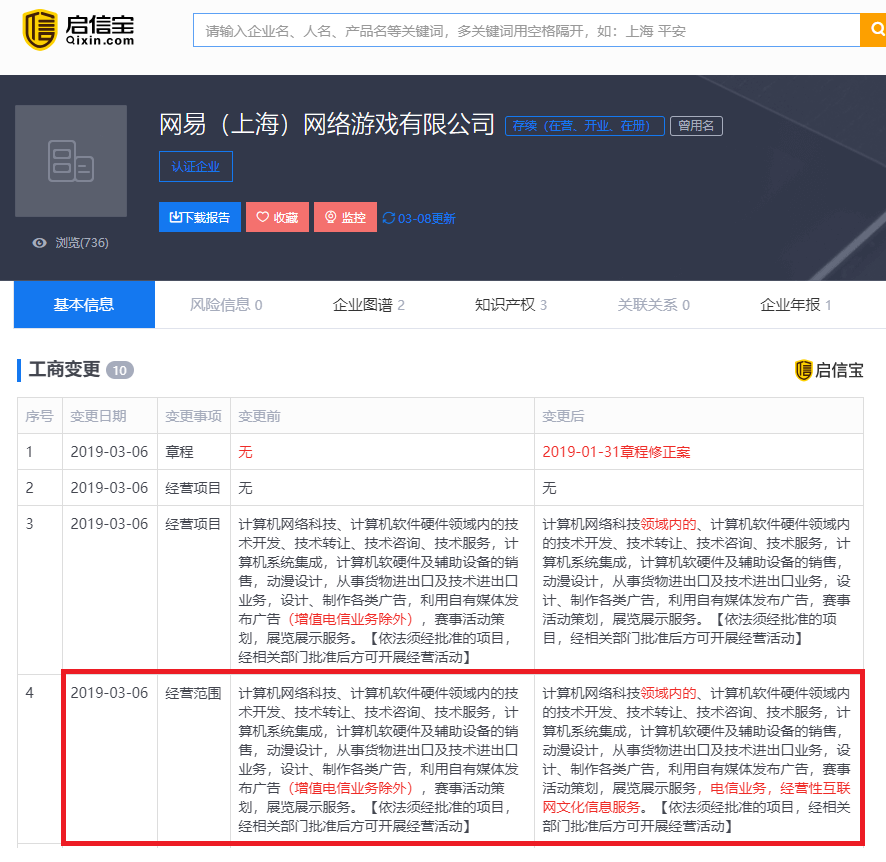Go to the 企业年报 tab
The height and width of the screenshot is (862, 886).
pos(795,305)
